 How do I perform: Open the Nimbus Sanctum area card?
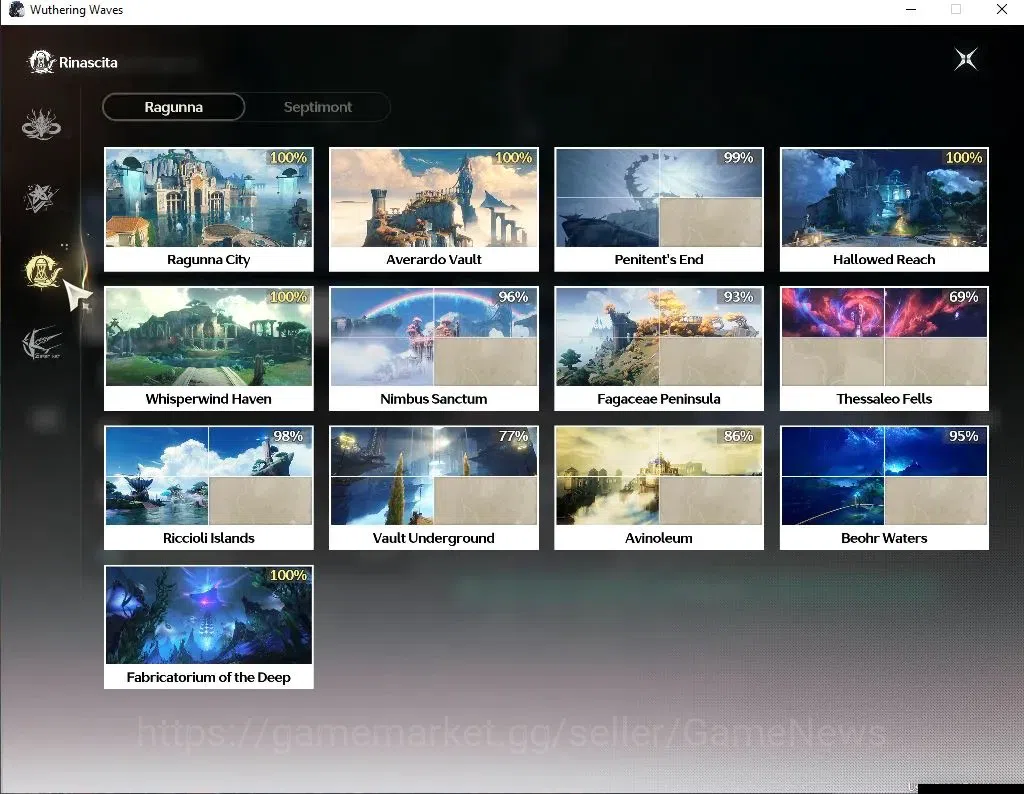point(434,349)
